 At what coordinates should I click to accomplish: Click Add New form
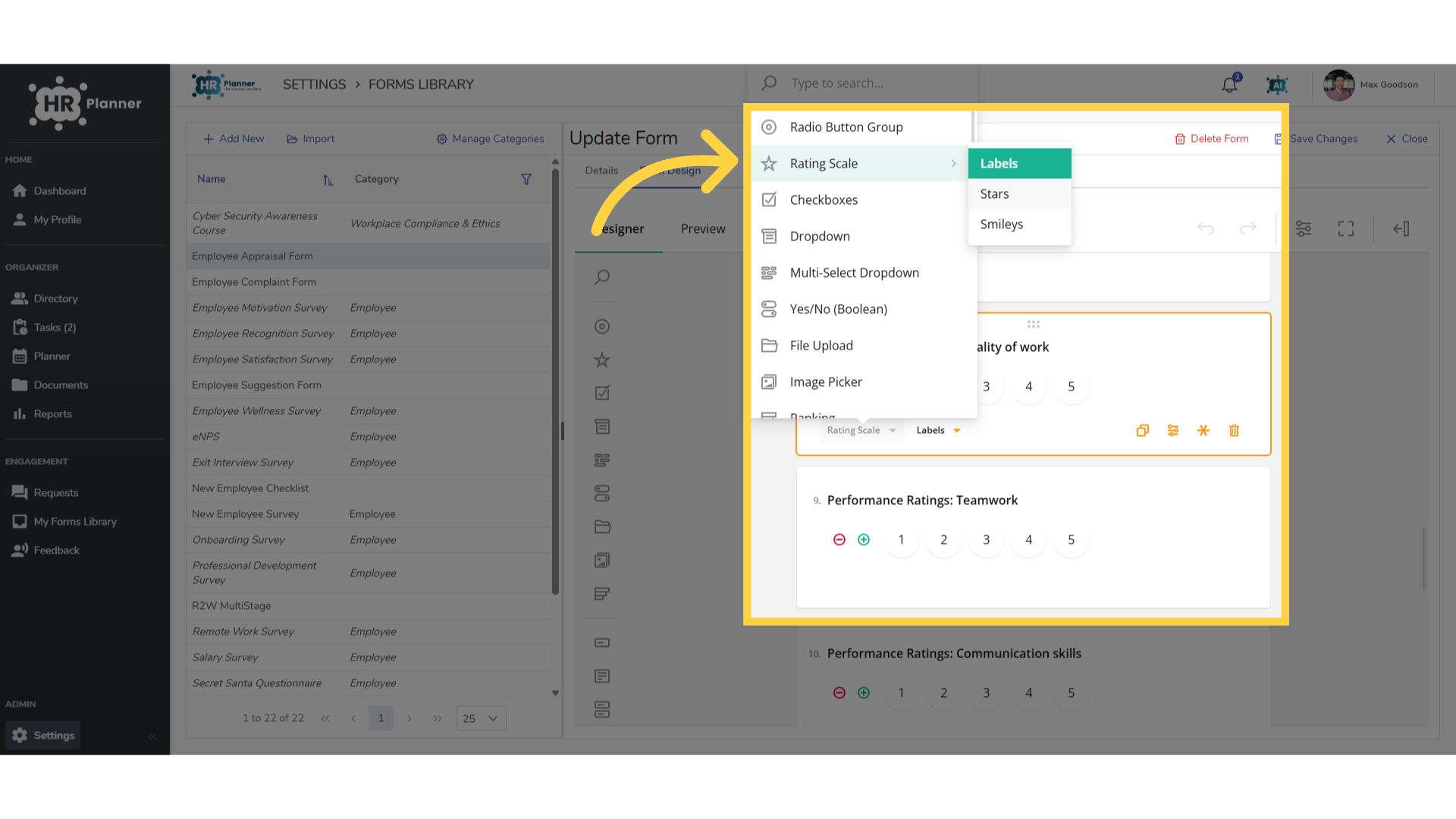click(x=234, y=139)
